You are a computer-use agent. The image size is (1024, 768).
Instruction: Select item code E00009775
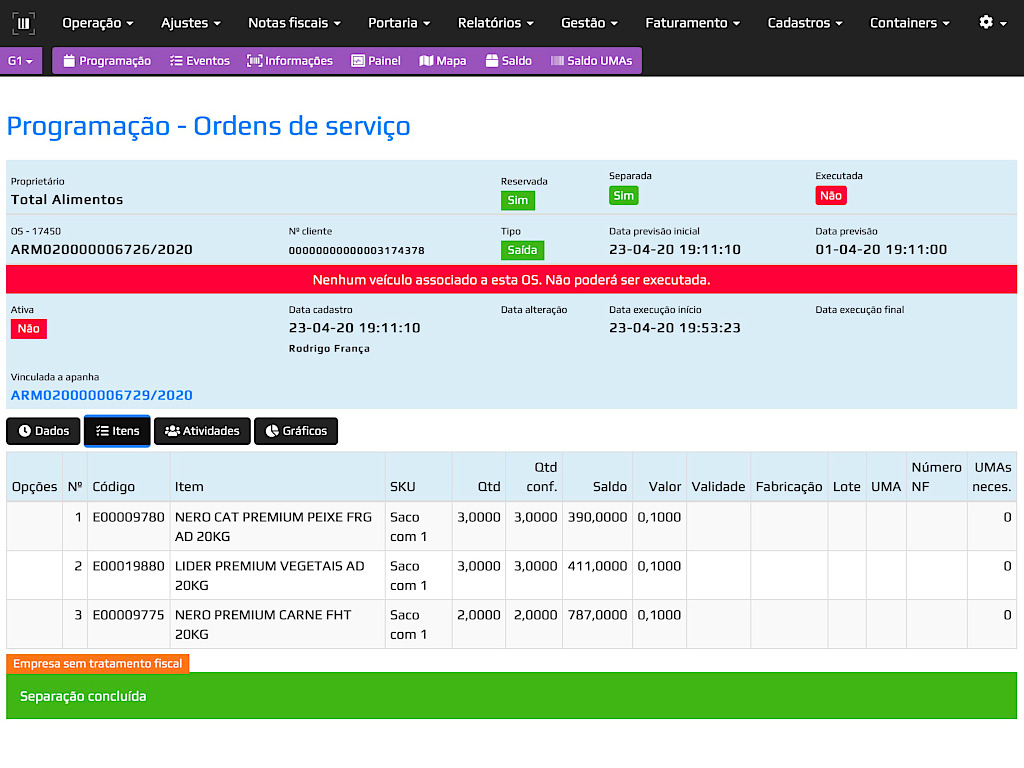[129, 615]
